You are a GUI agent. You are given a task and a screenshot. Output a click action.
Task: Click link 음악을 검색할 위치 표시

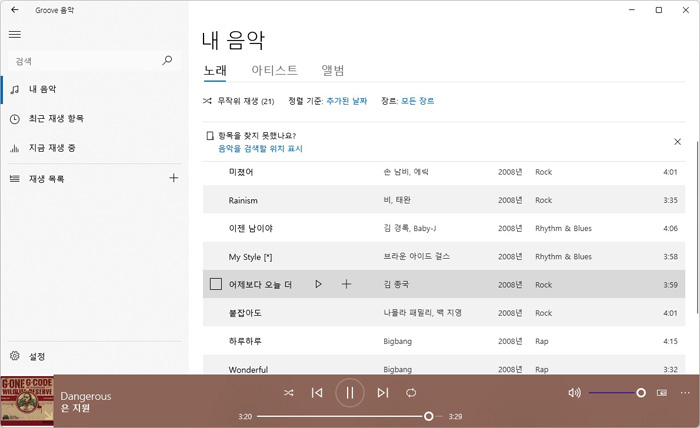[x=260, y=149]
